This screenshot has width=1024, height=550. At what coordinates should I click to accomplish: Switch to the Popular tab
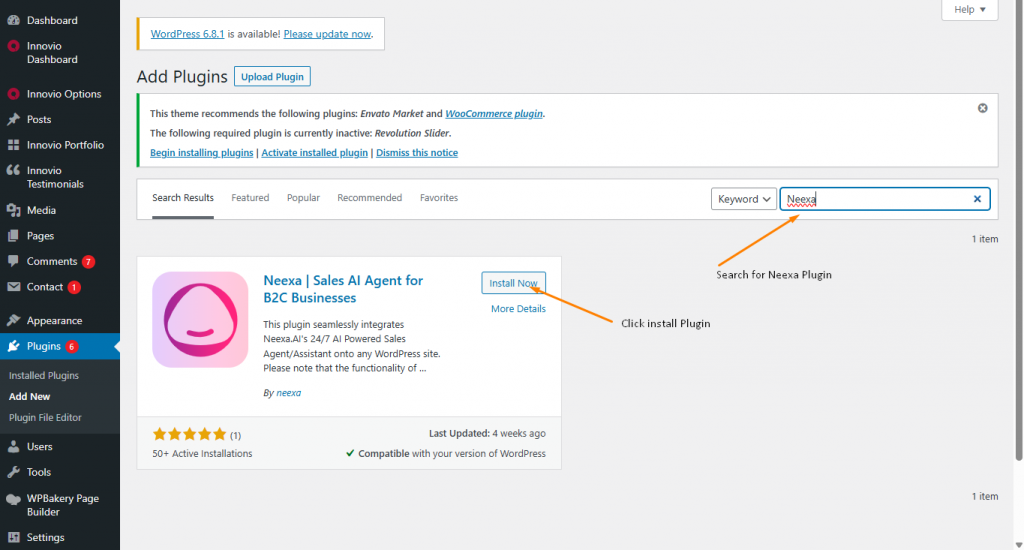303,198
